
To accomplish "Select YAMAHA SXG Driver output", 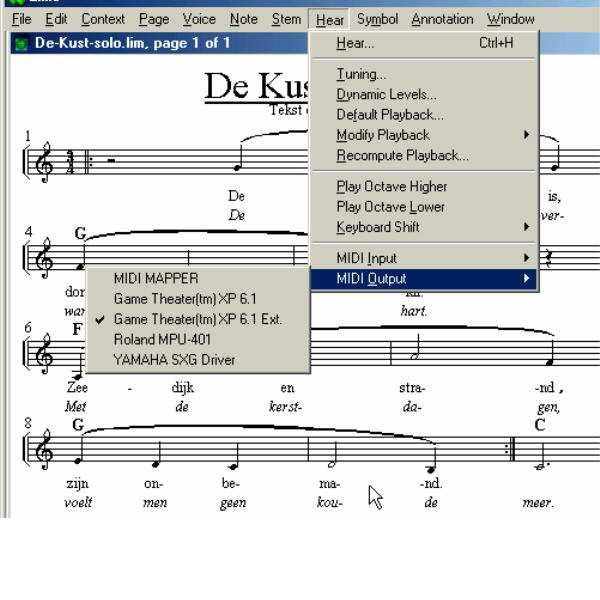I will [198, 360].
